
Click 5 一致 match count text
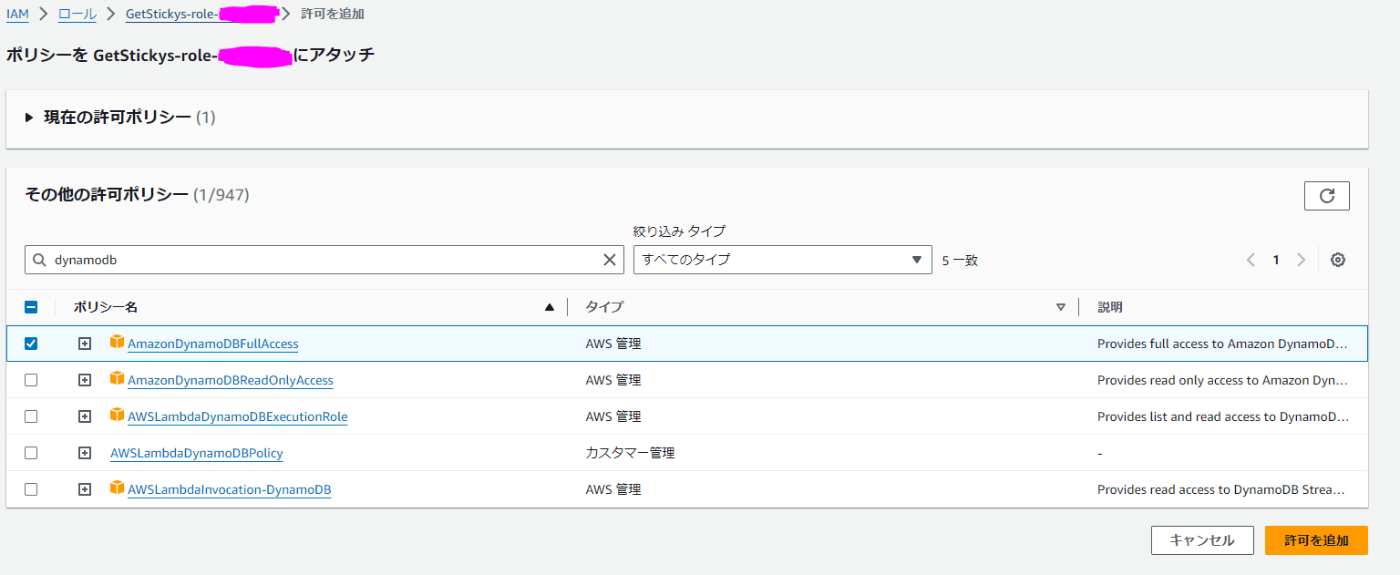click(960, 260)
